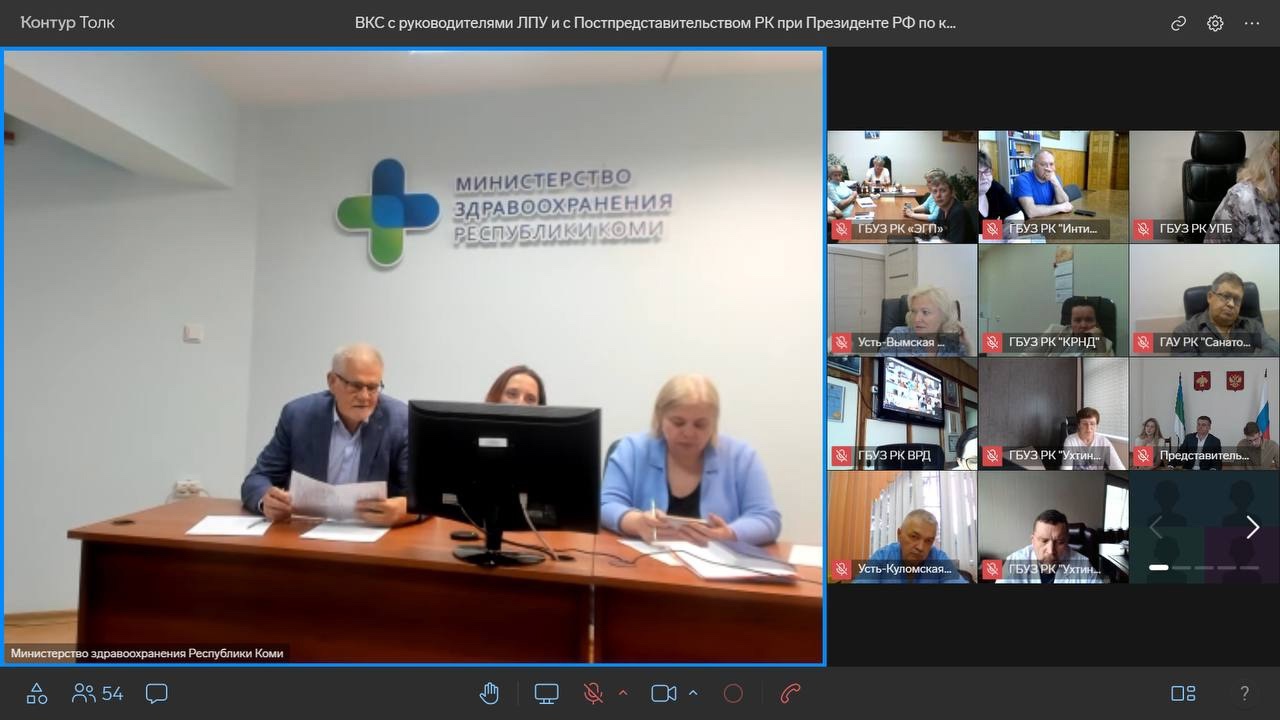The image size is (1280, 720).
Task: Copy the meeting link
Action: point(1178,23)
